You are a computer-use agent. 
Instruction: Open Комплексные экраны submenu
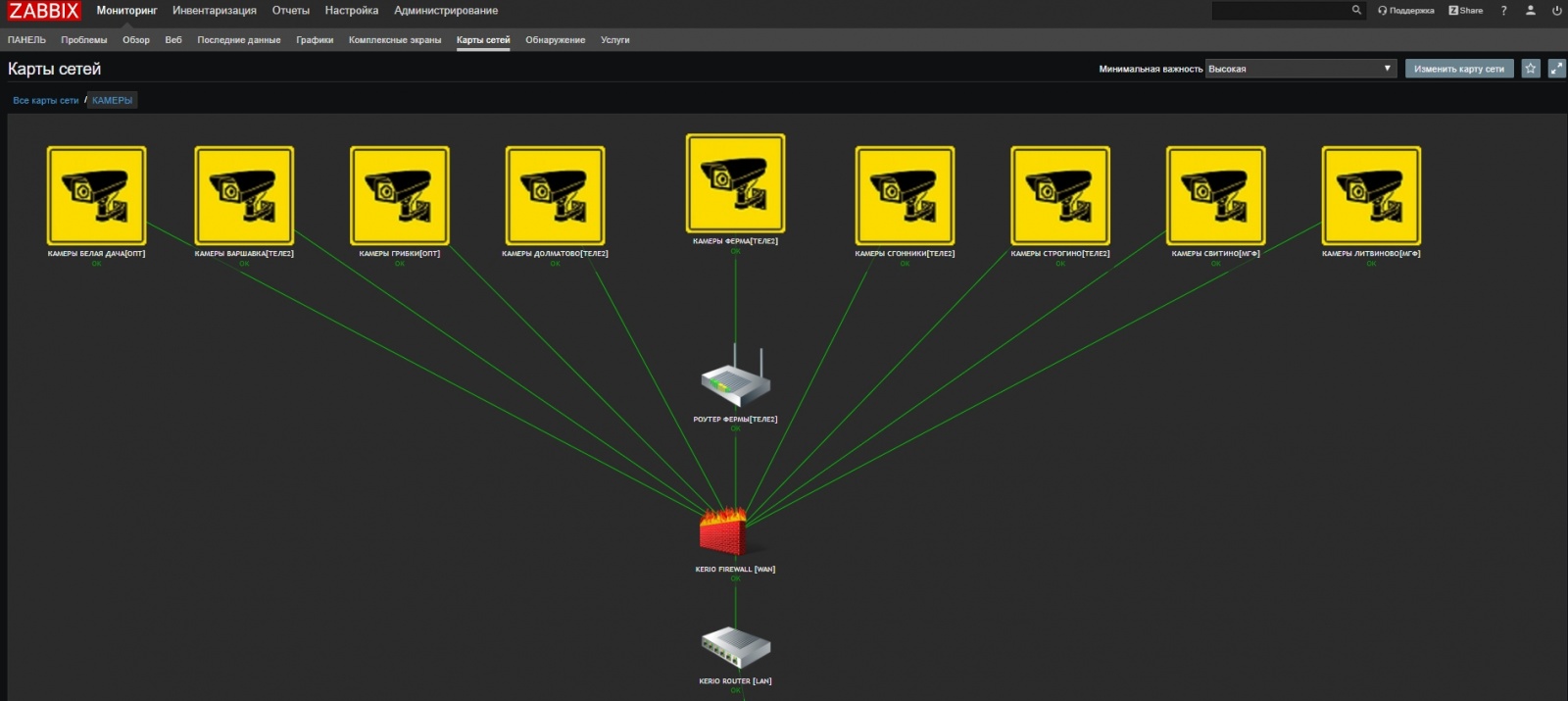click(395, 40)
